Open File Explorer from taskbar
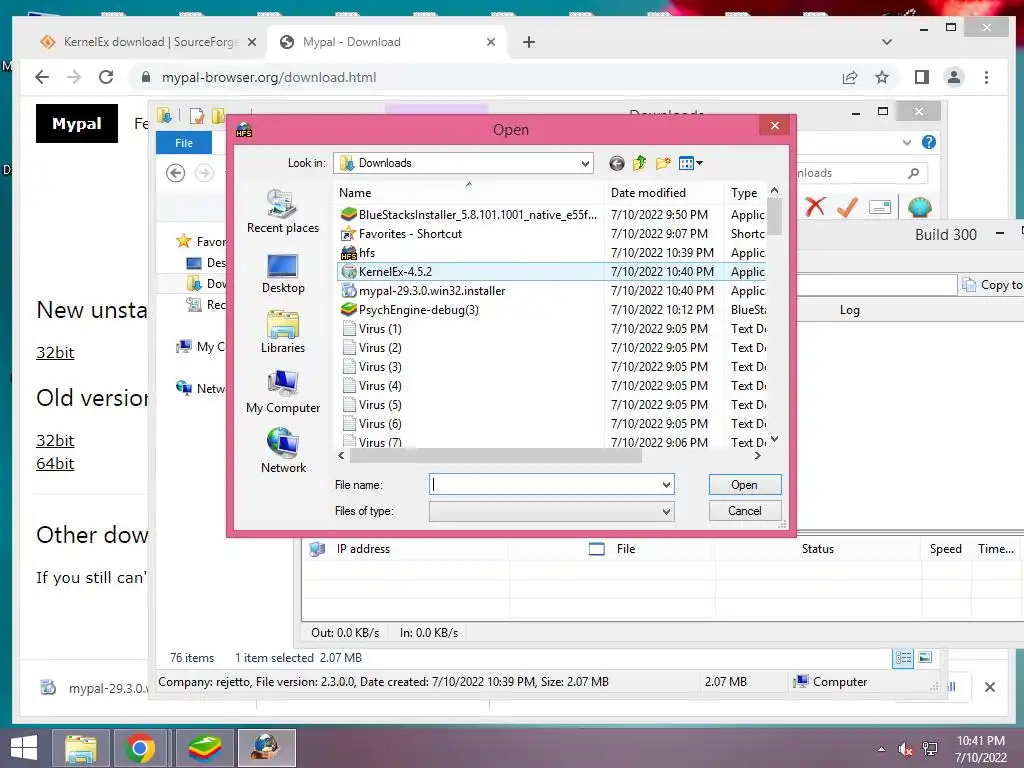This screenshot has height=768, width=1024. click(80, 748)
